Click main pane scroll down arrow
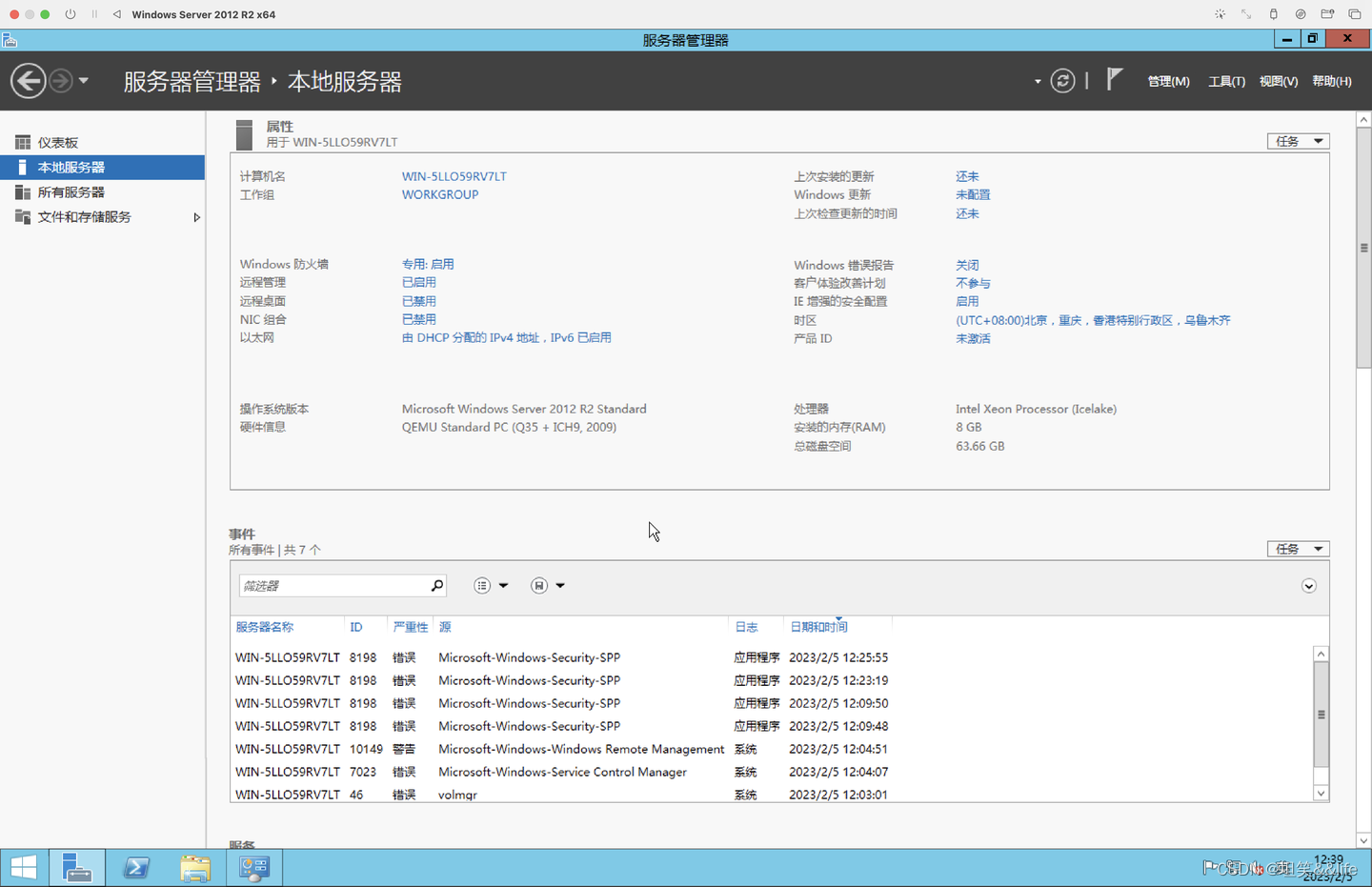1372x887 pixels. click(1363, 841)
